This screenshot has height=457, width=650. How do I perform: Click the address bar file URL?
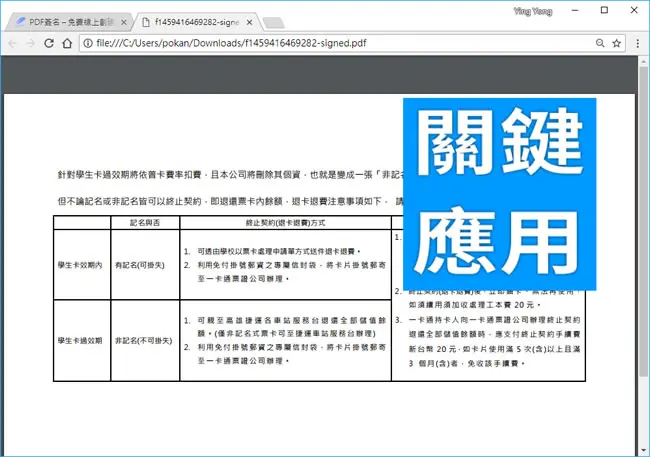pyautogui.click(x=231, y=43)
